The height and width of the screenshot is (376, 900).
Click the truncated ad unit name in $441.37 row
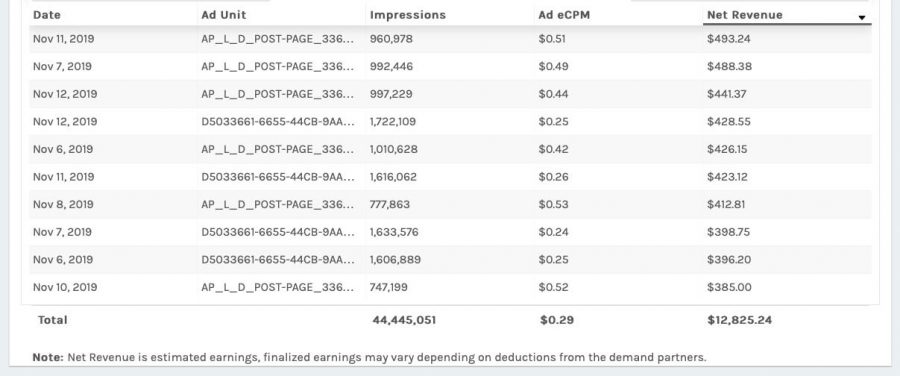278,94
